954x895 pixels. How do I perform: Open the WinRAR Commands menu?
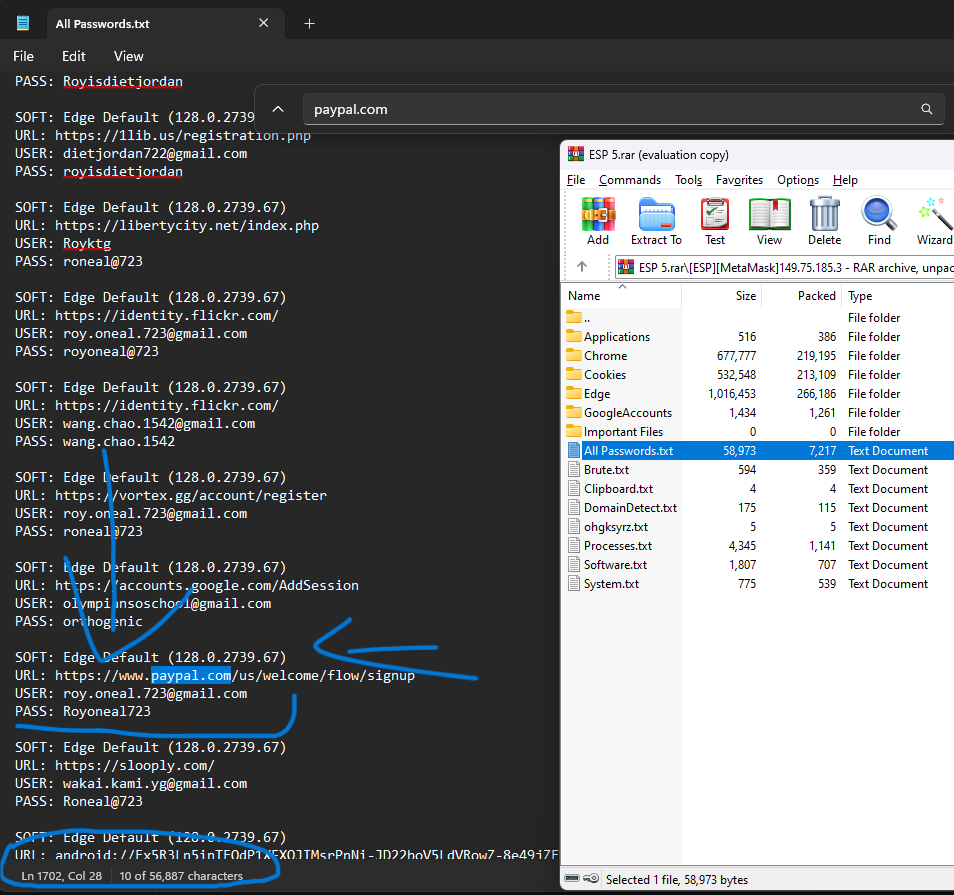[630, 179]
